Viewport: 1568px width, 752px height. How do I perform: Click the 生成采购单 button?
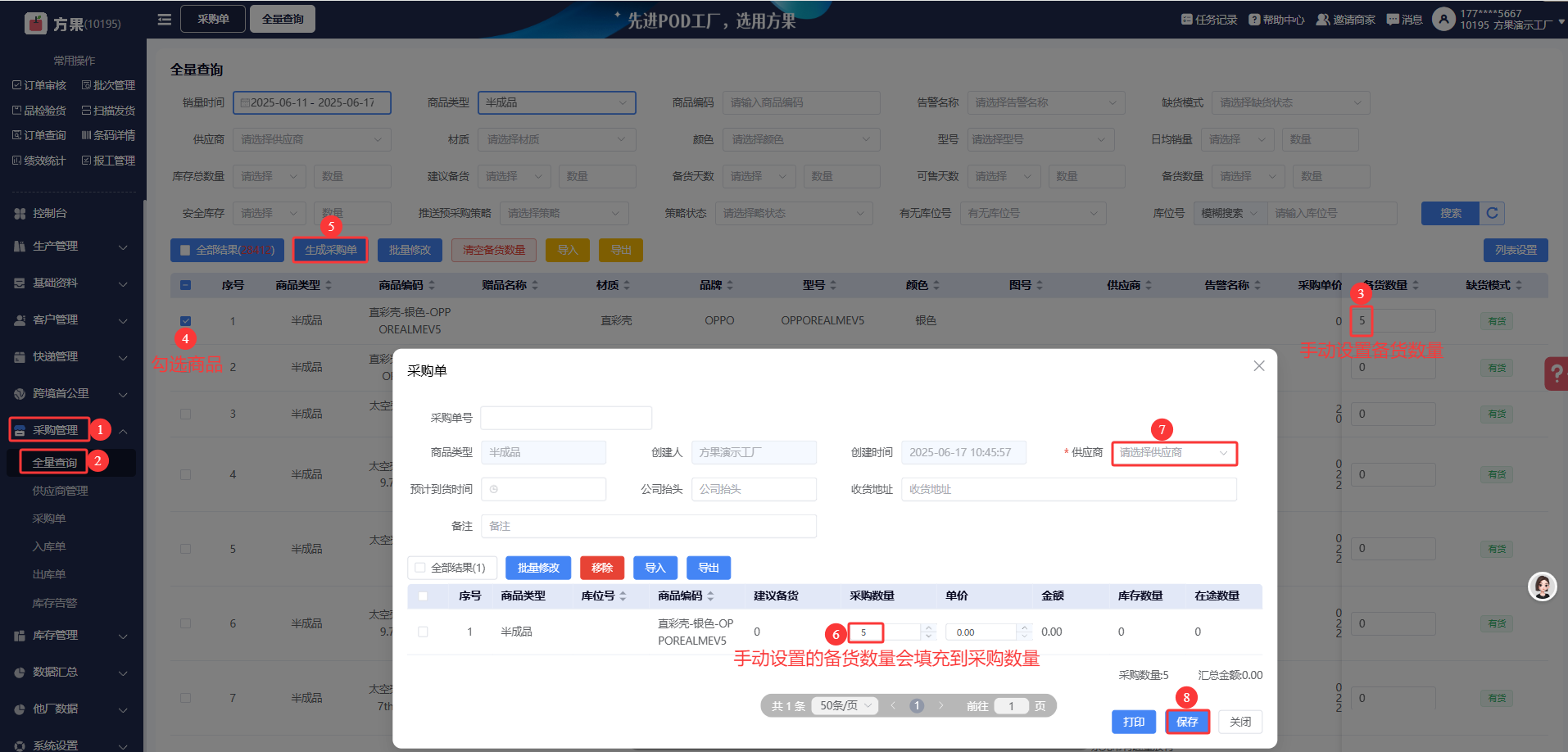pos(331,250)
